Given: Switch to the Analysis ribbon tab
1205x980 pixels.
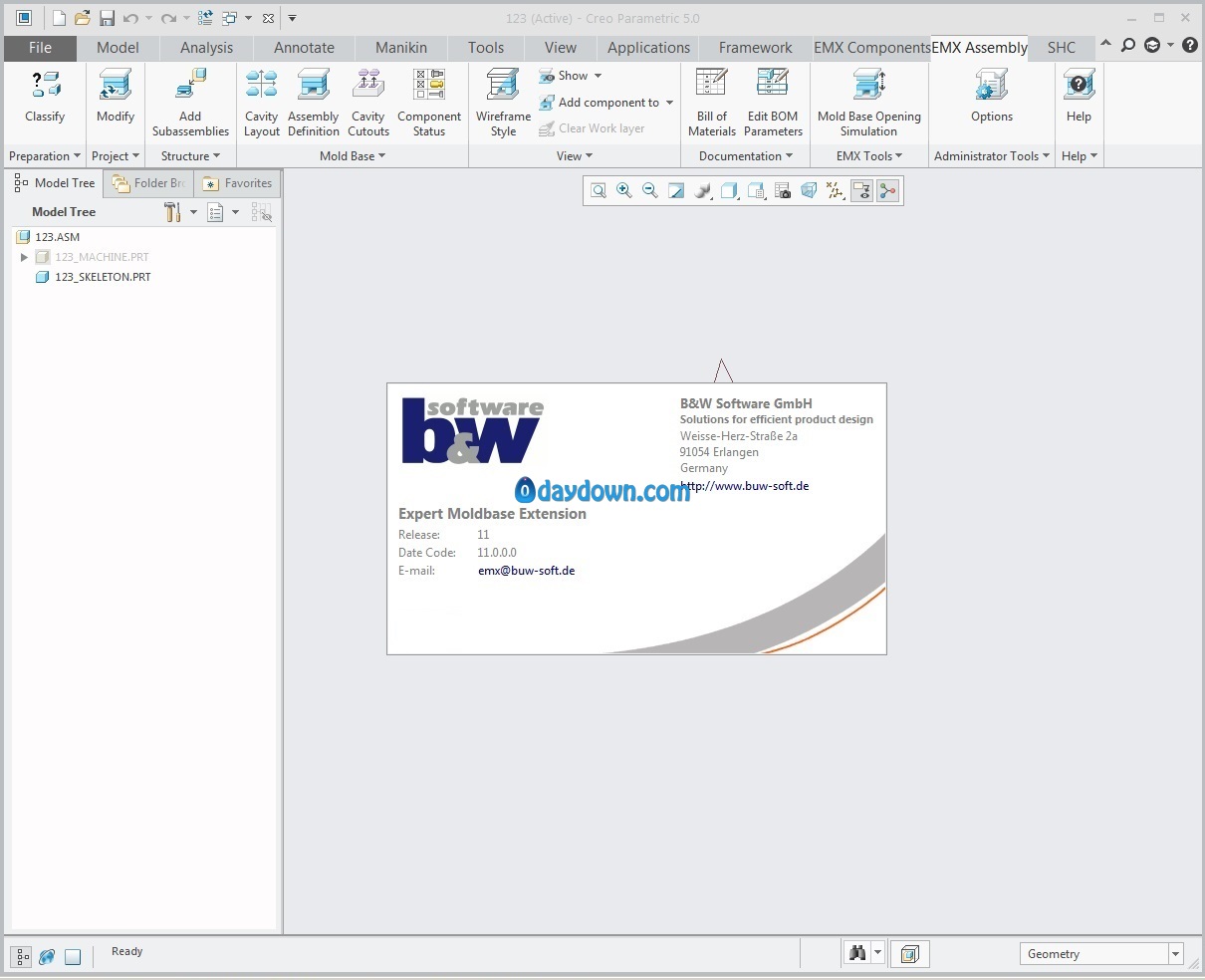Looking at the screenshot, I should click(206, 48).
